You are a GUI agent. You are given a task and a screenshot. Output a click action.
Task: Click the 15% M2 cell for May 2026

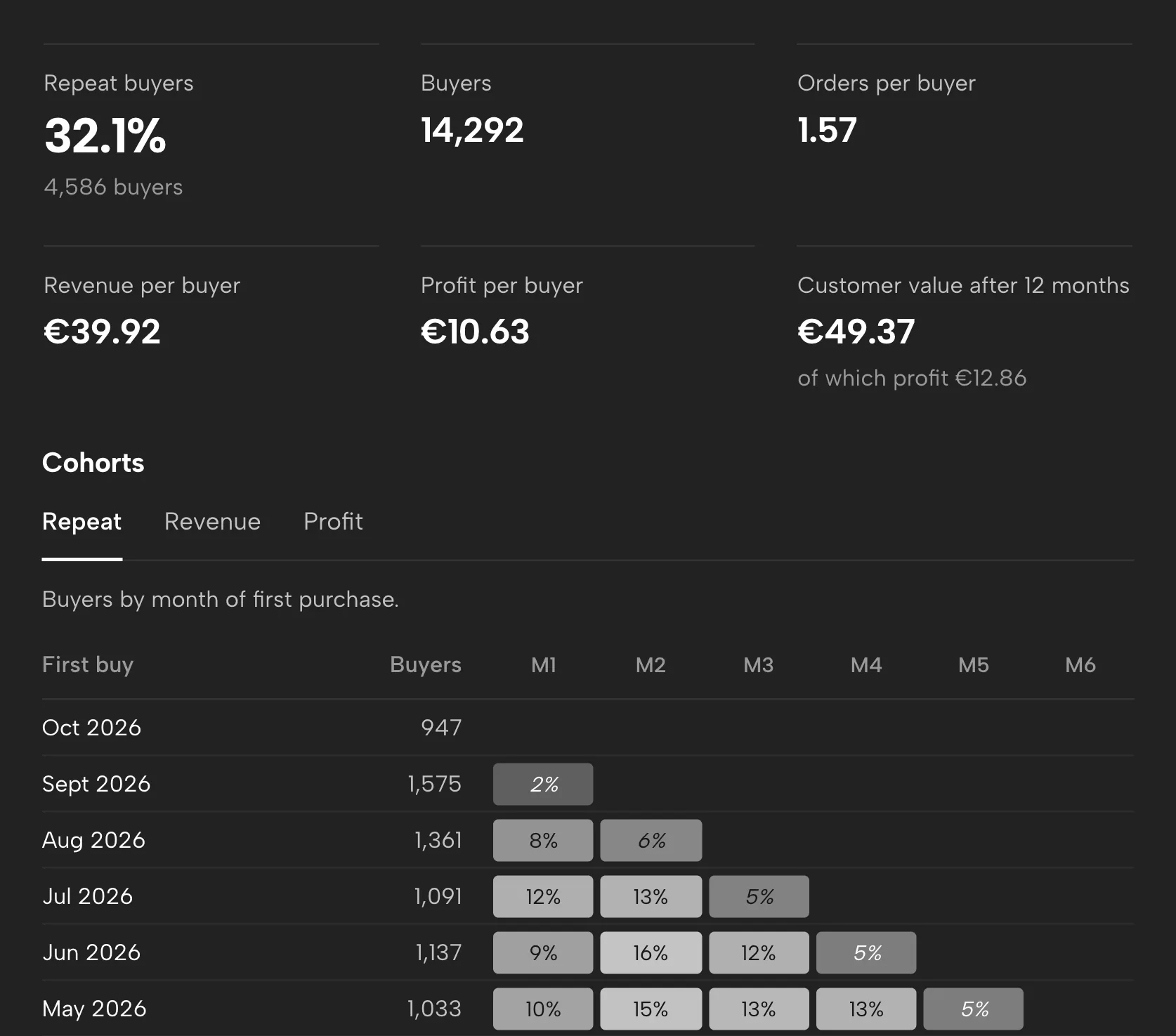(651, 1009)
